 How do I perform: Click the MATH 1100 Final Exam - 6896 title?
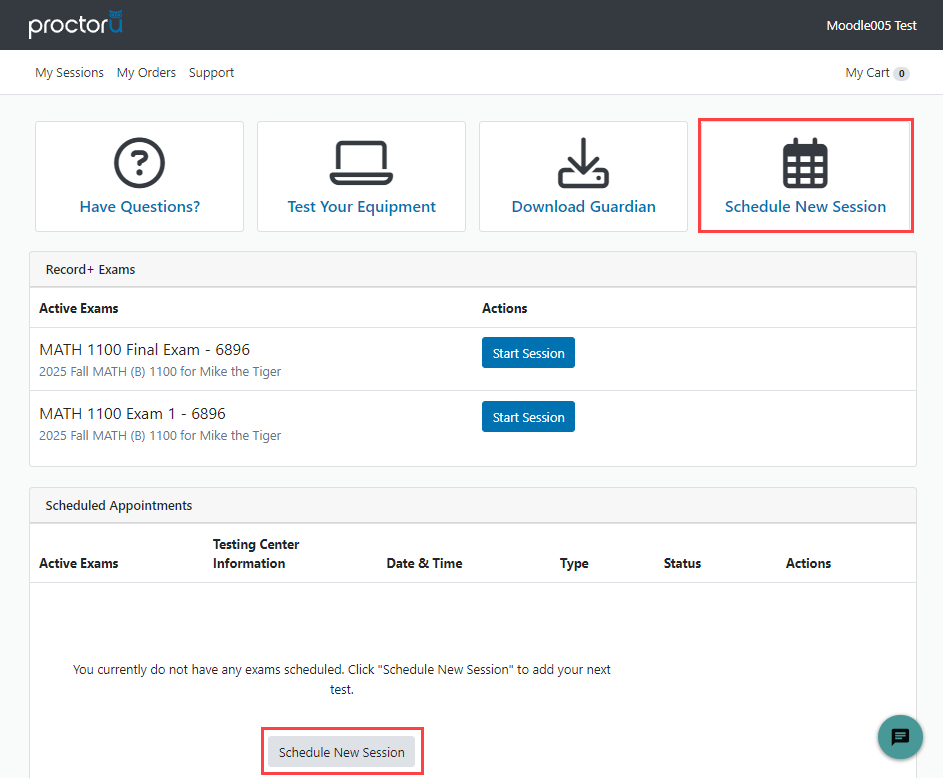click(x=144, y=349)
